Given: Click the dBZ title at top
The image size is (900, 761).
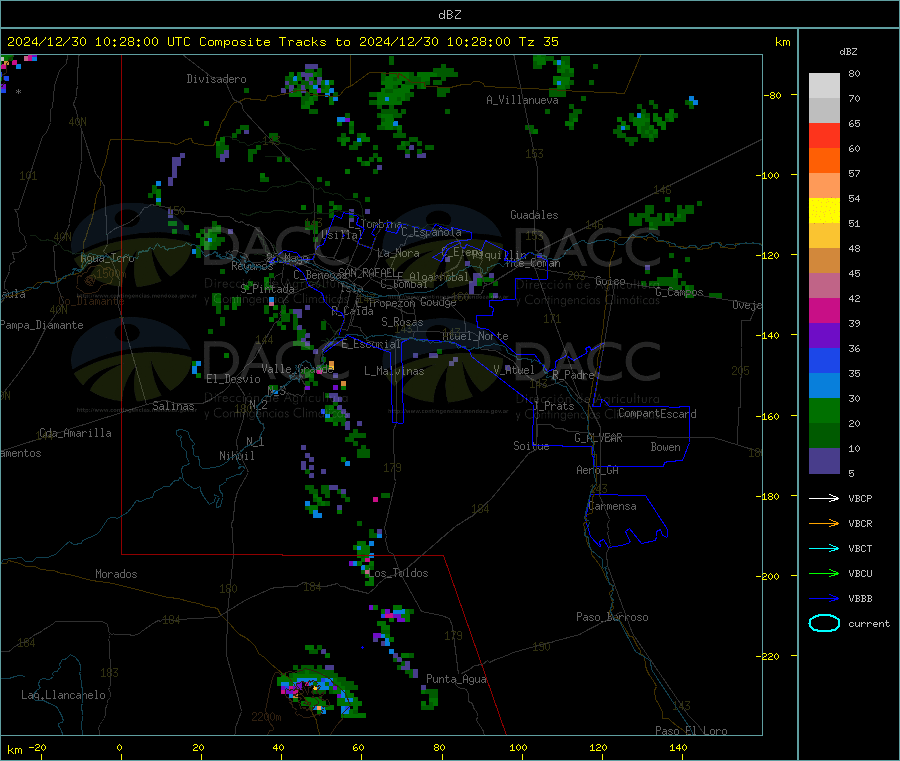Looking at the screenshot, I should [x=449, y=15].
